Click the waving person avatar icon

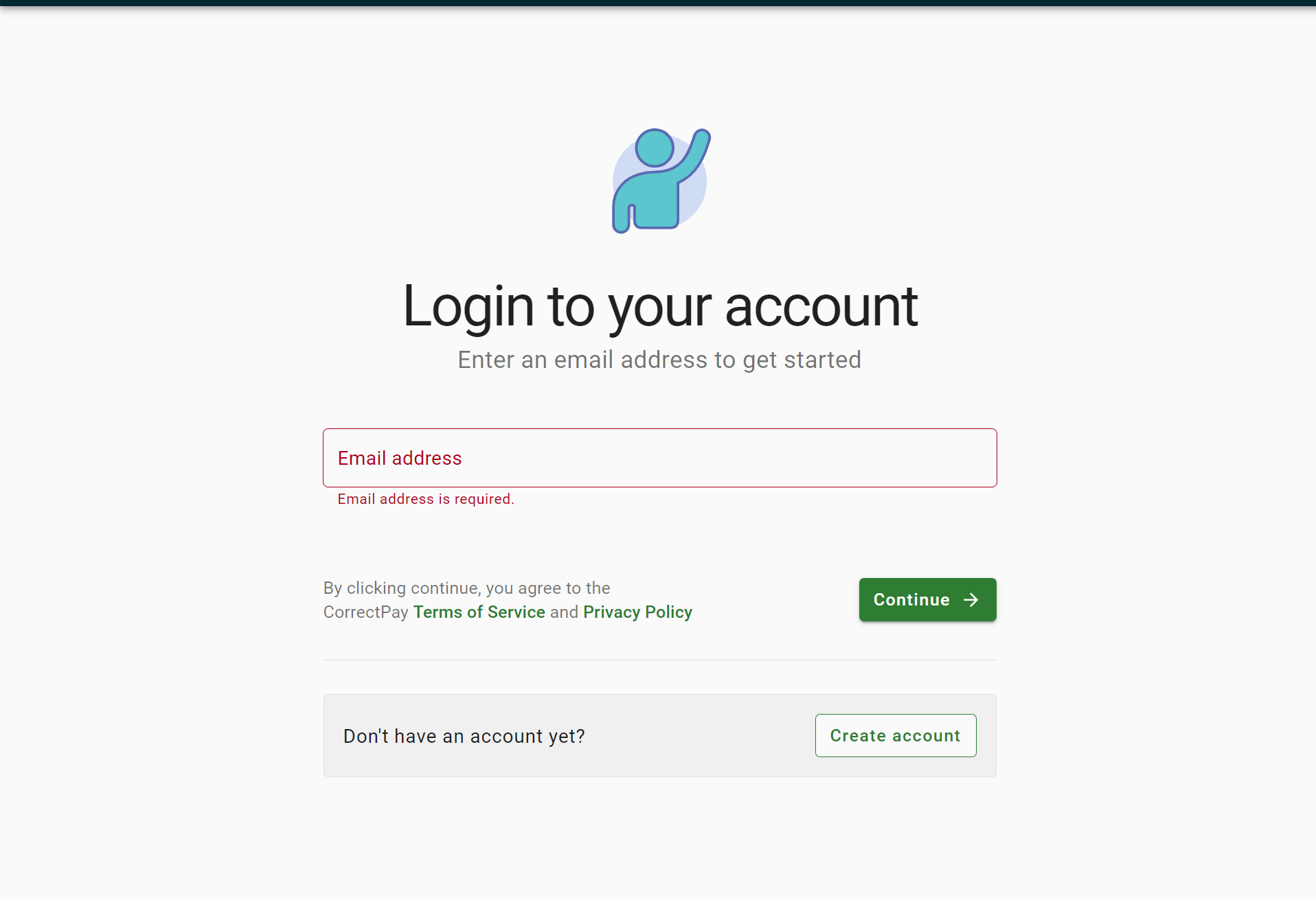point(660,181)
